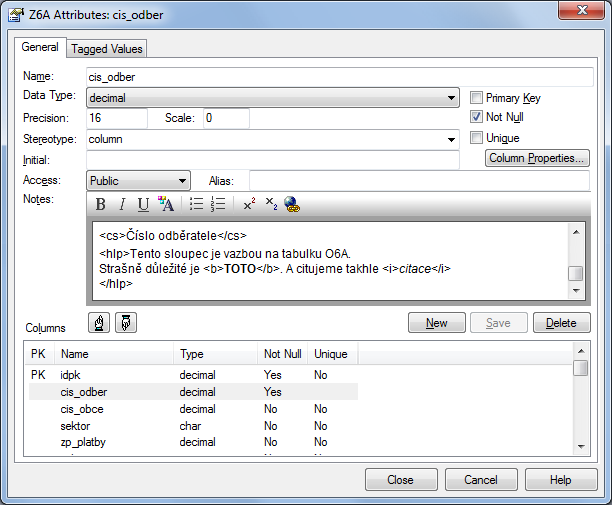612x505 pixels.
Task: Open the font color picker
Action: tap(166, 205)
